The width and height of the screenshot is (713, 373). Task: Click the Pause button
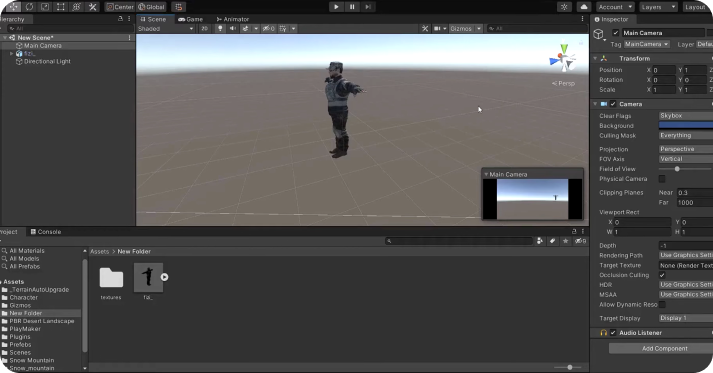tap(352, 7)
